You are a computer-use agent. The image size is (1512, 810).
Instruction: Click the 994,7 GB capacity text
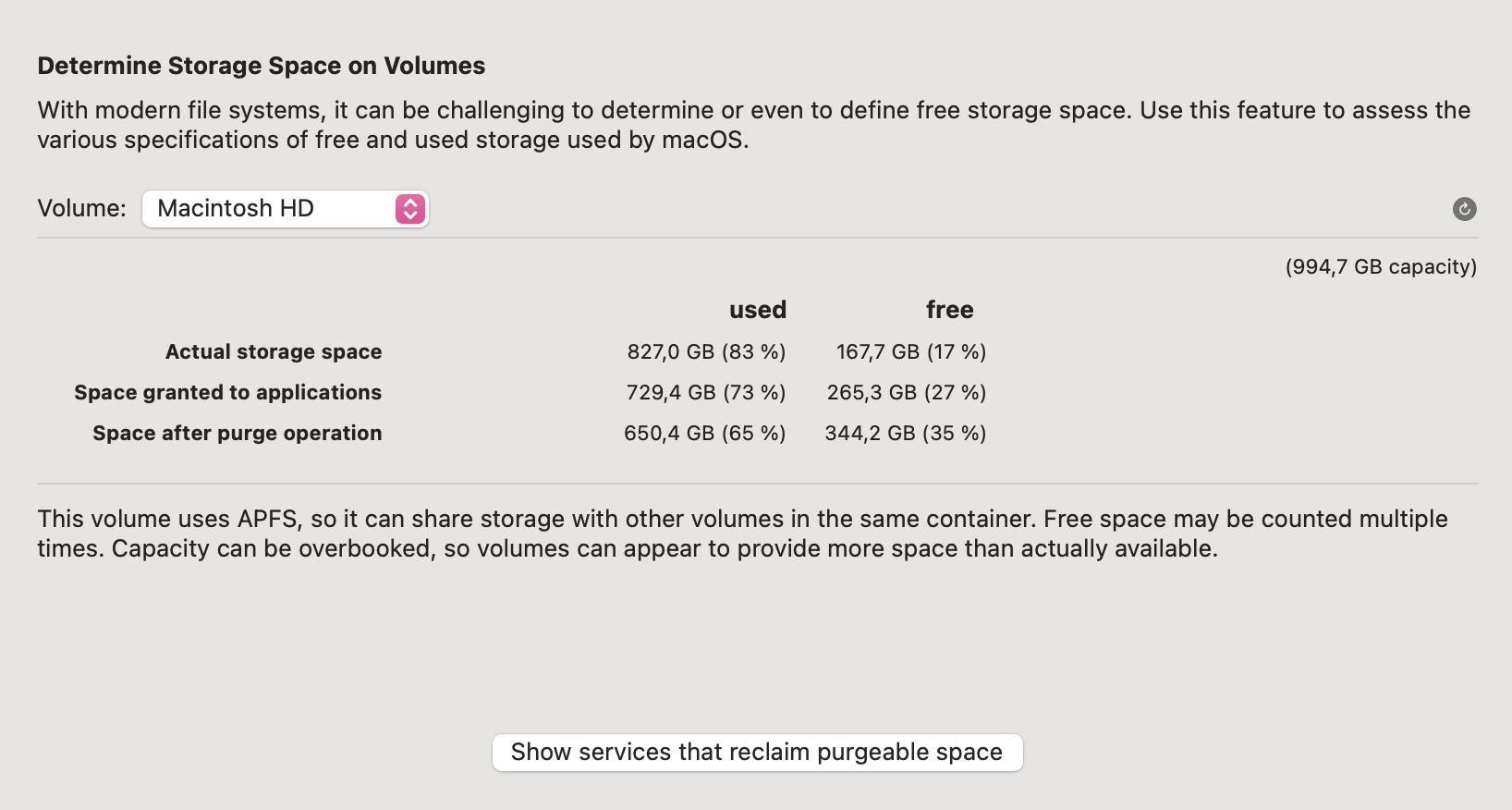click(x=1381, y=267)
